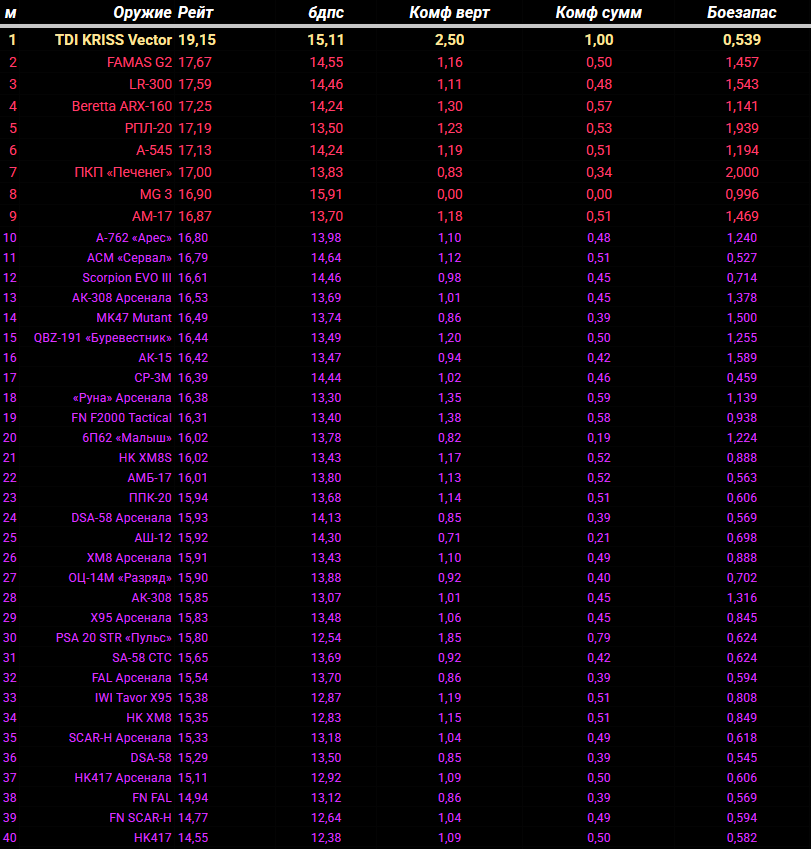Click the 0,21 Комф сумм value for АШ-12
The width and height of the screenshot is (811, 849).
click(599, 538)
